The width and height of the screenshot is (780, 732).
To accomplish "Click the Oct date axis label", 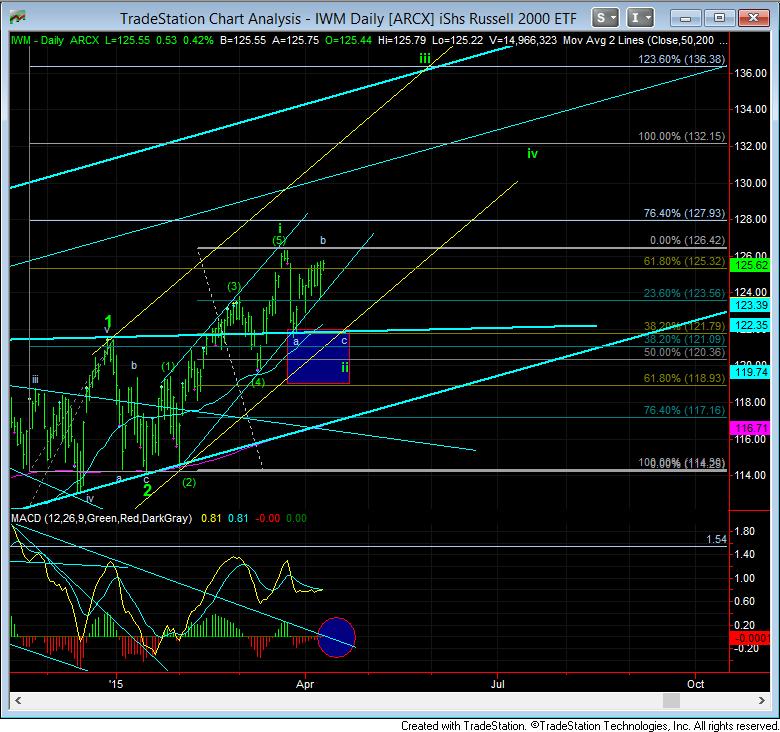I will (x=695, y=684).
